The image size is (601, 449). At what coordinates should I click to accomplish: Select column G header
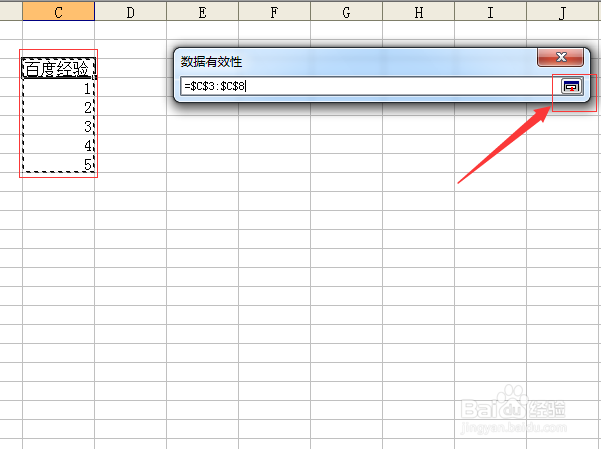tap(346, 12)
